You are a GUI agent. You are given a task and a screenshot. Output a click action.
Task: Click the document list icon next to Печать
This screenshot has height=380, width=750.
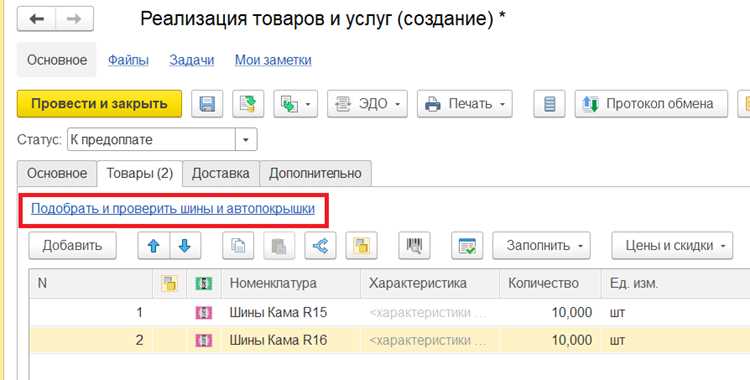tap(549, 104)
